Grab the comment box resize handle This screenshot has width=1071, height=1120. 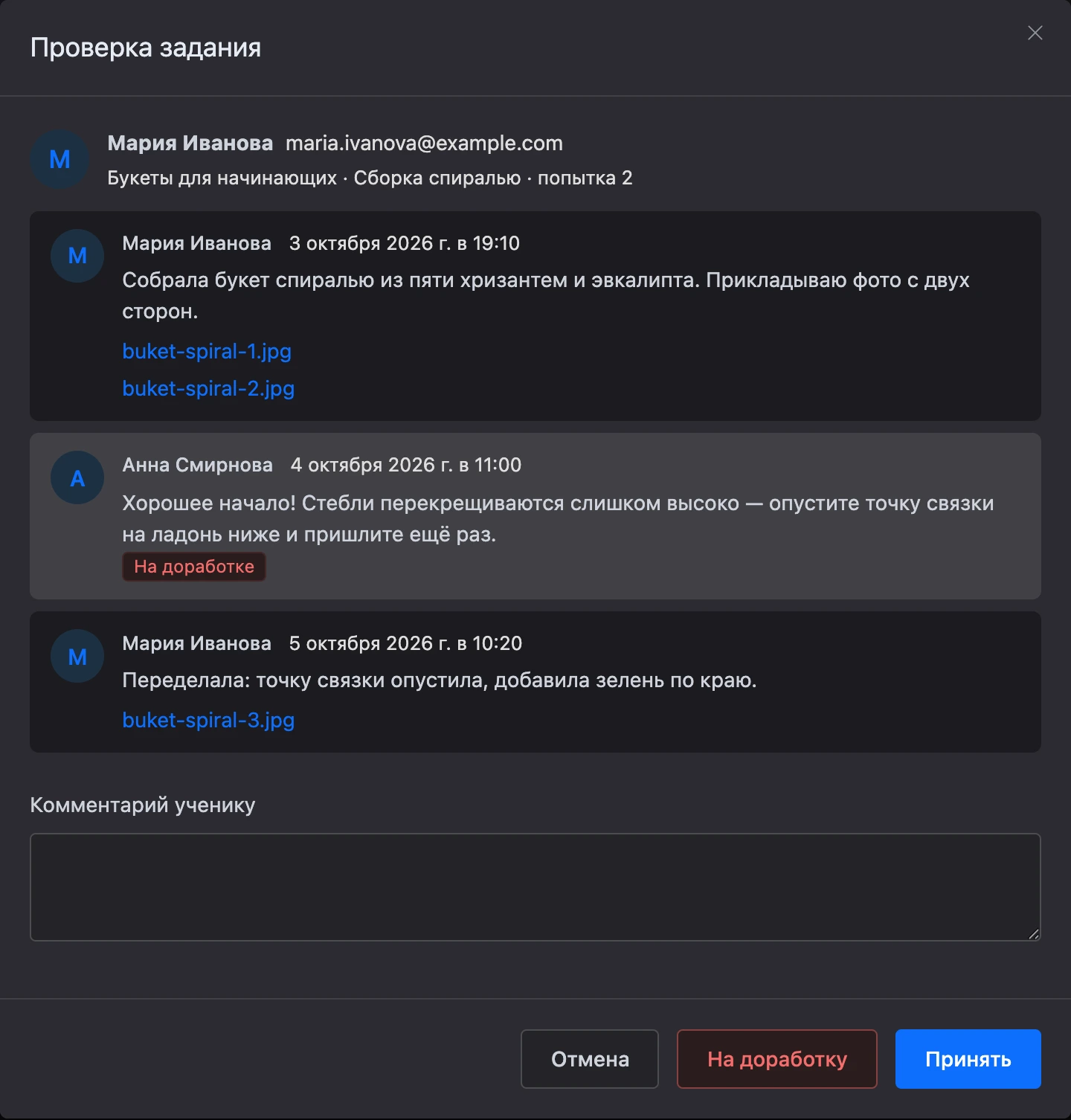click(1034, 934)
